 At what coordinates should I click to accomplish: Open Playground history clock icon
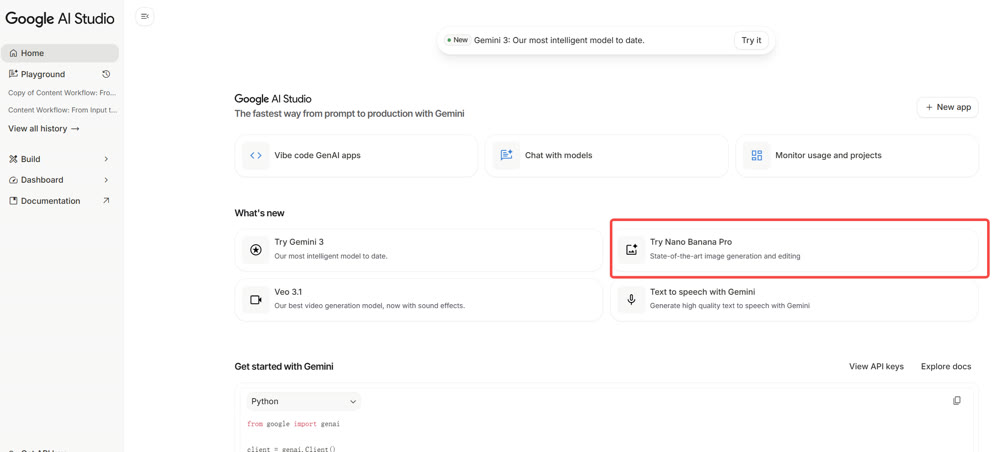tap(107, 74)
